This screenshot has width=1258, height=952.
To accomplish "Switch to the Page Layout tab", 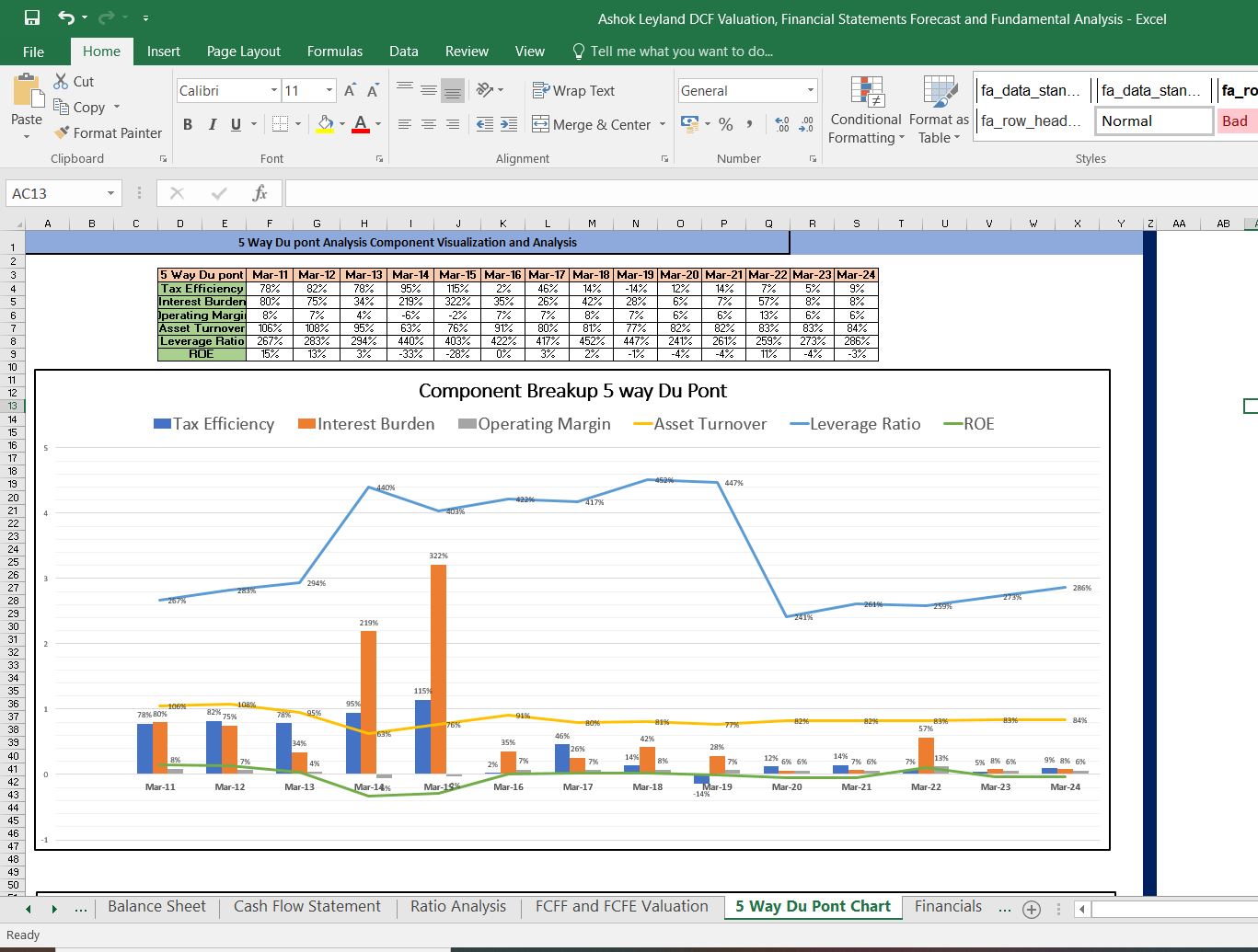I will click(244, 52).
